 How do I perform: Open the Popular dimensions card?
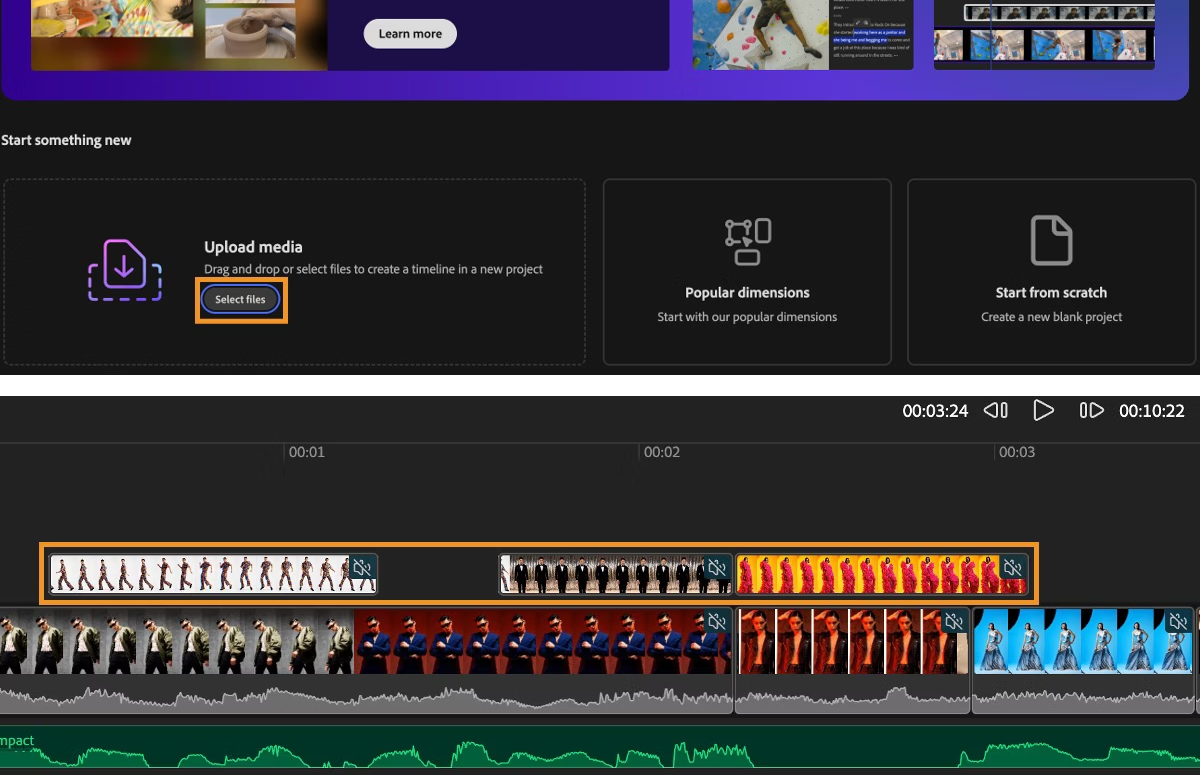pyautogui.click(x=746, y=272)
